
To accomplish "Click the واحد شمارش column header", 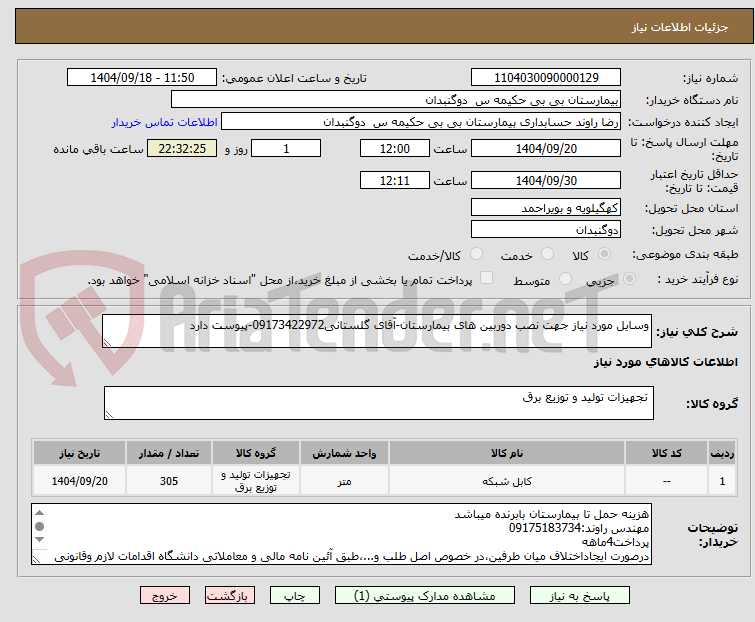I will pyautogui.click(x=344, y=453).
